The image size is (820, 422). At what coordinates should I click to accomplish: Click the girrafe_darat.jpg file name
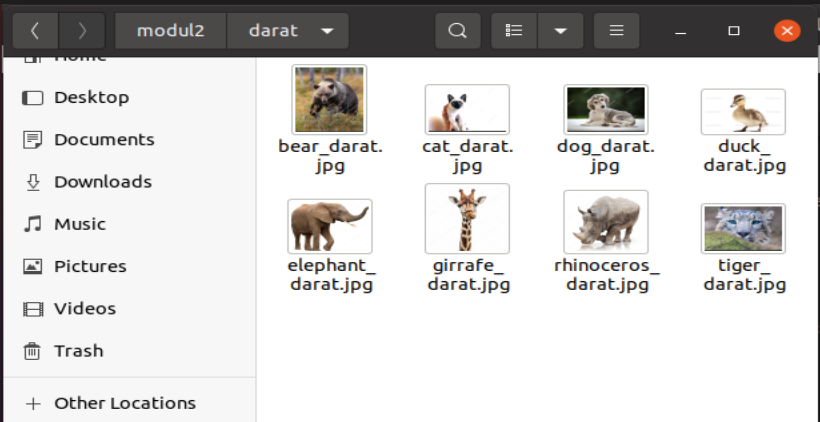469,275
